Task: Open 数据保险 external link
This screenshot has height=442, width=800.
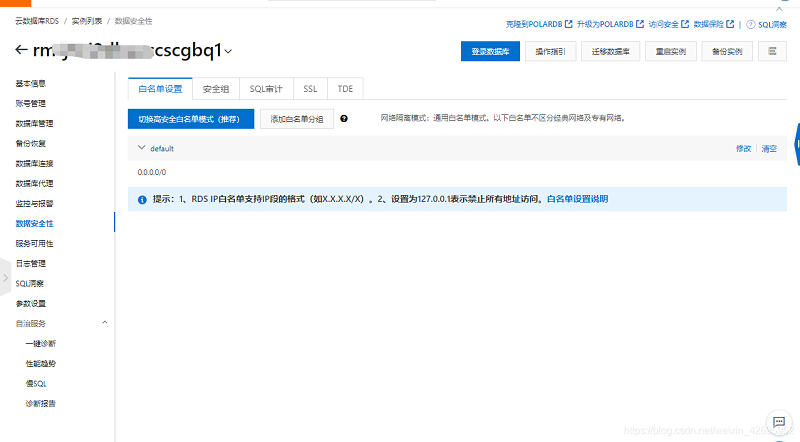Action: (x=713, y=24)
